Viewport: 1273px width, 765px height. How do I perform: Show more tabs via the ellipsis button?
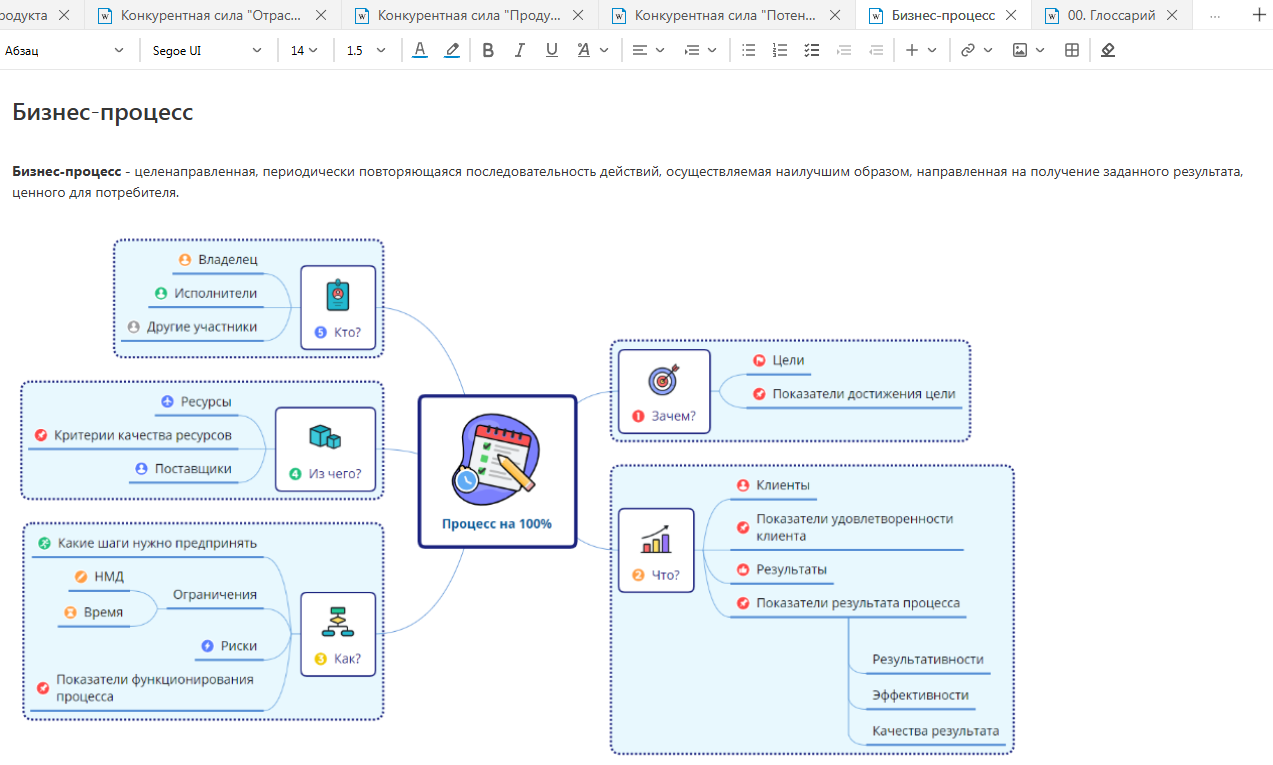1214,15
